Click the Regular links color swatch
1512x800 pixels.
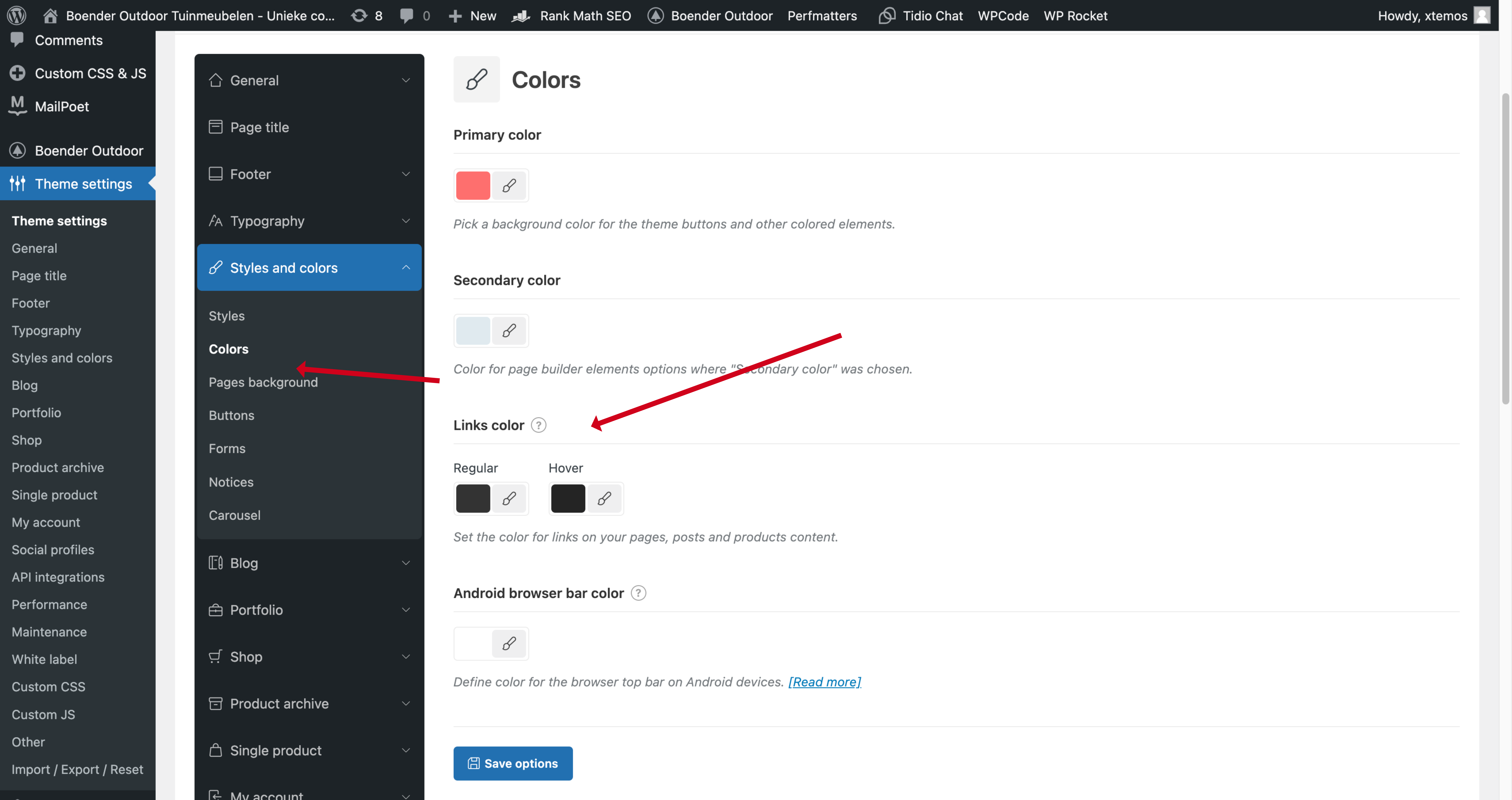pos(473,498)
